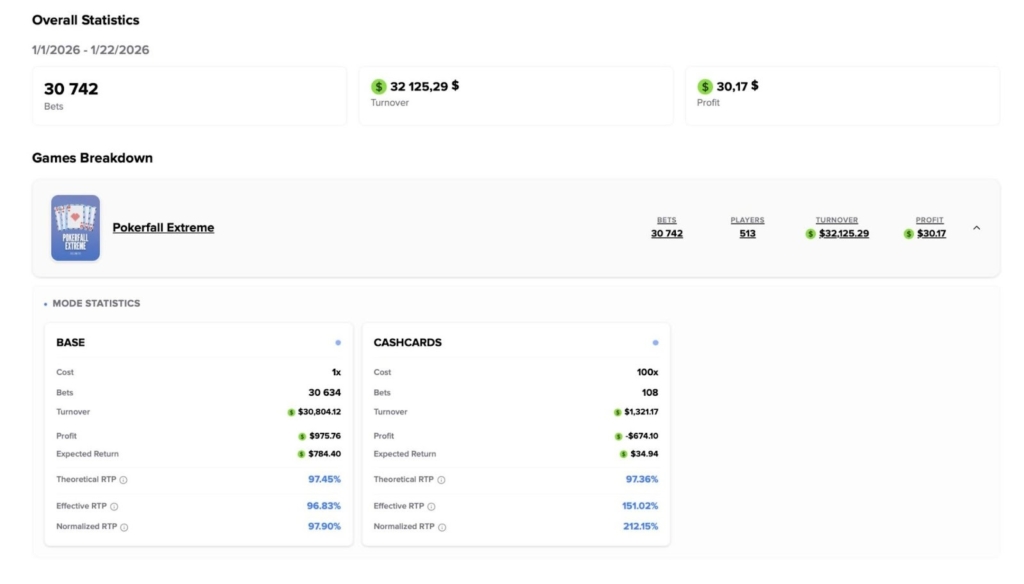The height and width of the screenshot is (584, 1024).
Task: Click the blue dot on CASHCARDS card
Action: click(656, 343)
